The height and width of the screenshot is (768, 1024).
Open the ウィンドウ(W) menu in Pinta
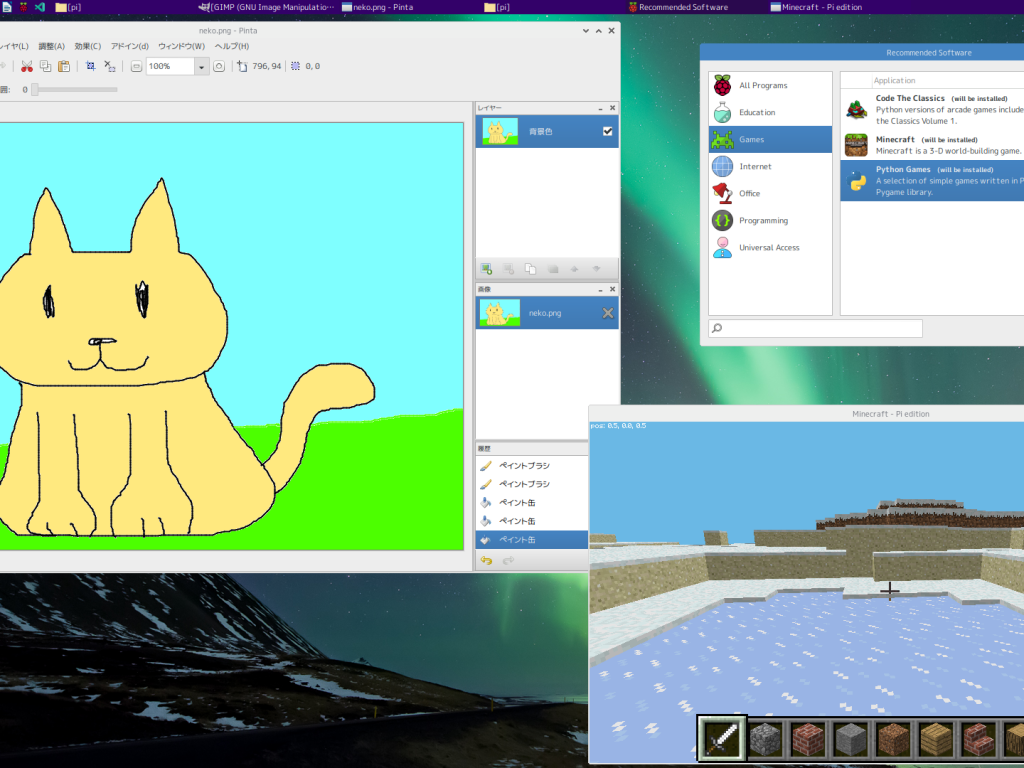pyautogui.click(x=182, y=46)
